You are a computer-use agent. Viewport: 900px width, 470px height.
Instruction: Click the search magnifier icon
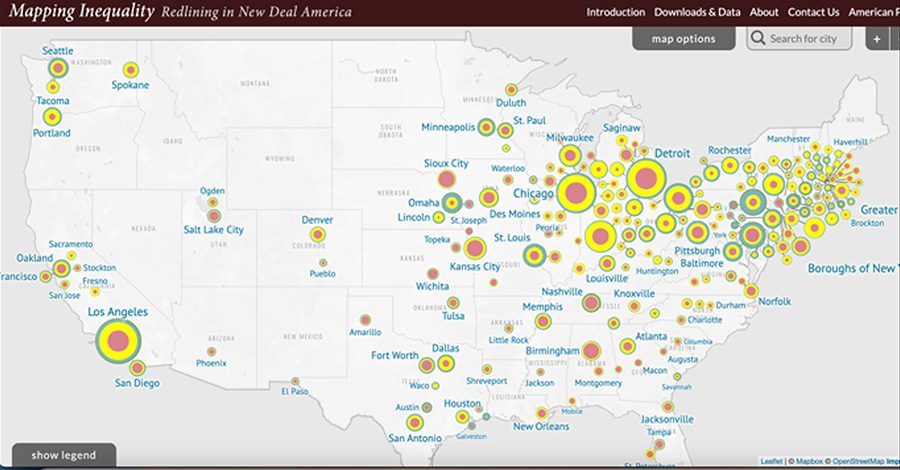[758, 38]
